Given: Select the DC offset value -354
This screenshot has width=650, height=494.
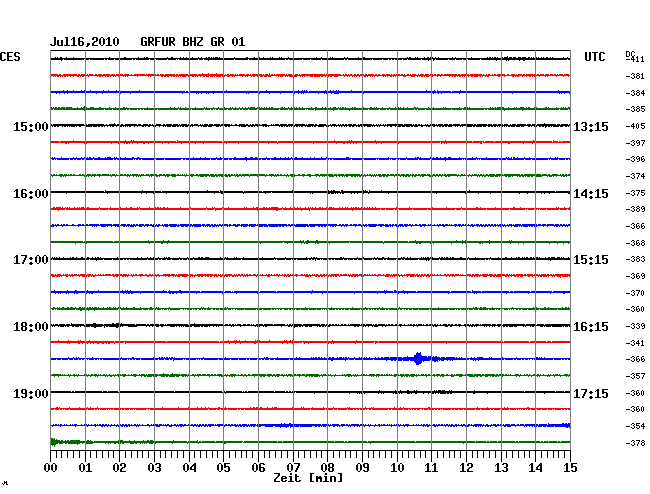Looking at the screenshot, I should 635,426.
